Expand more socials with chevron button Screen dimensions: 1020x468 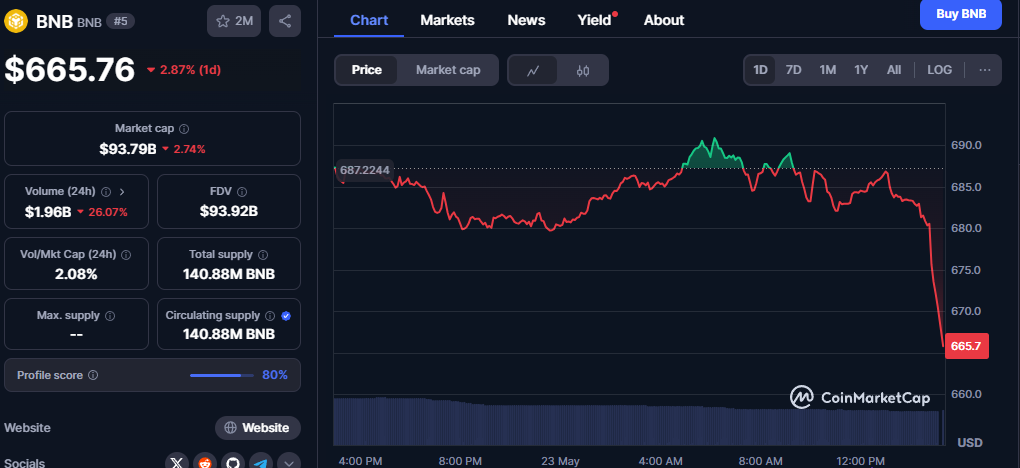click(289, 463)
